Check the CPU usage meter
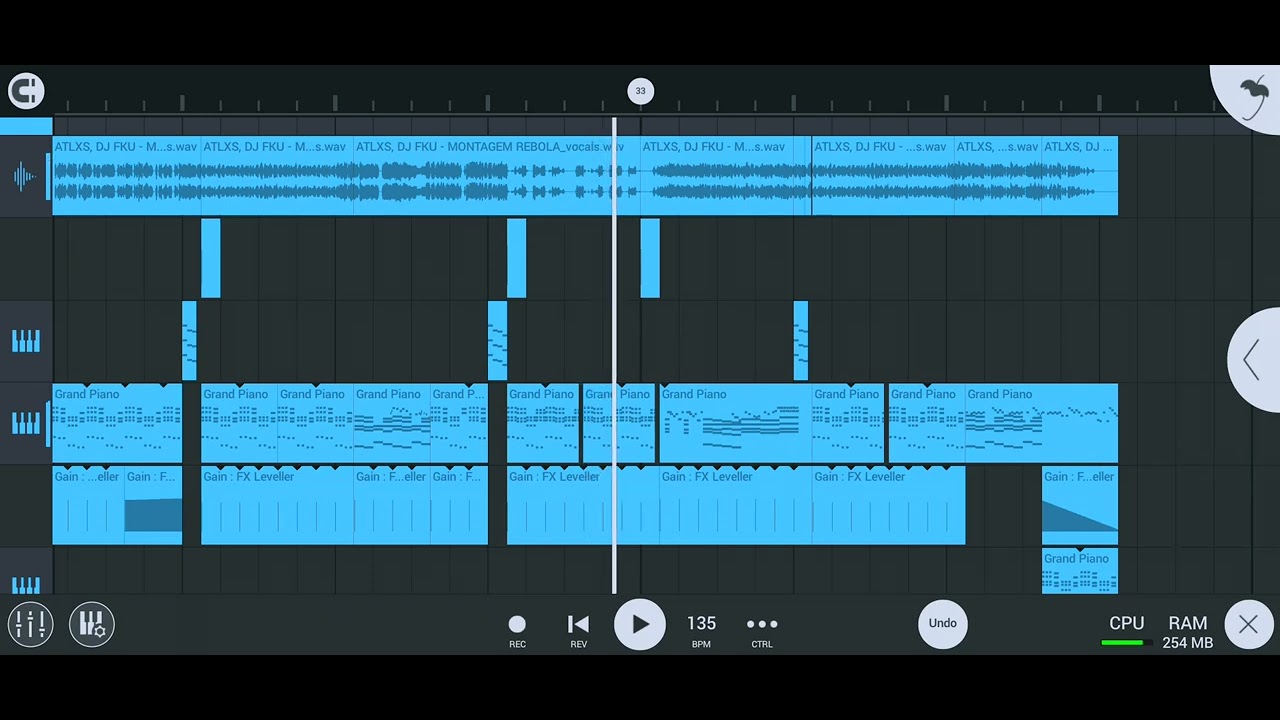 click(1127, 631)
